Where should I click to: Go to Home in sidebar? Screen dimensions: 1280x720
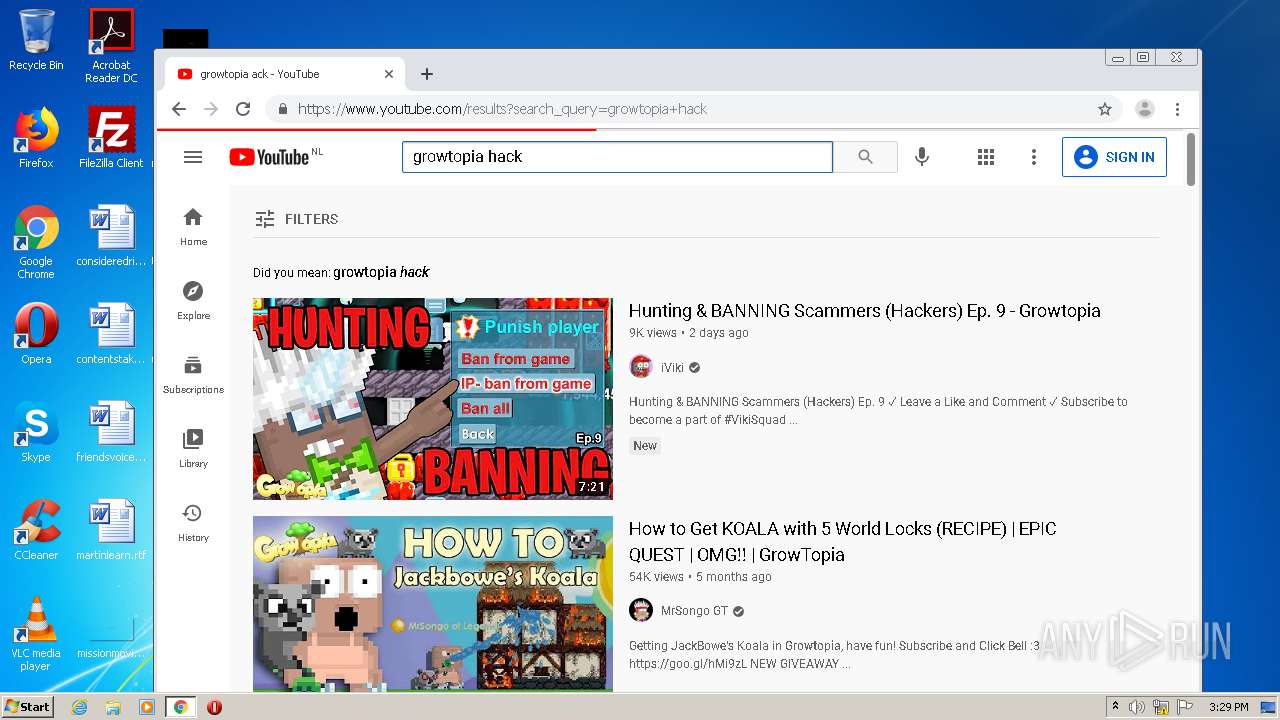click(193, 227)
